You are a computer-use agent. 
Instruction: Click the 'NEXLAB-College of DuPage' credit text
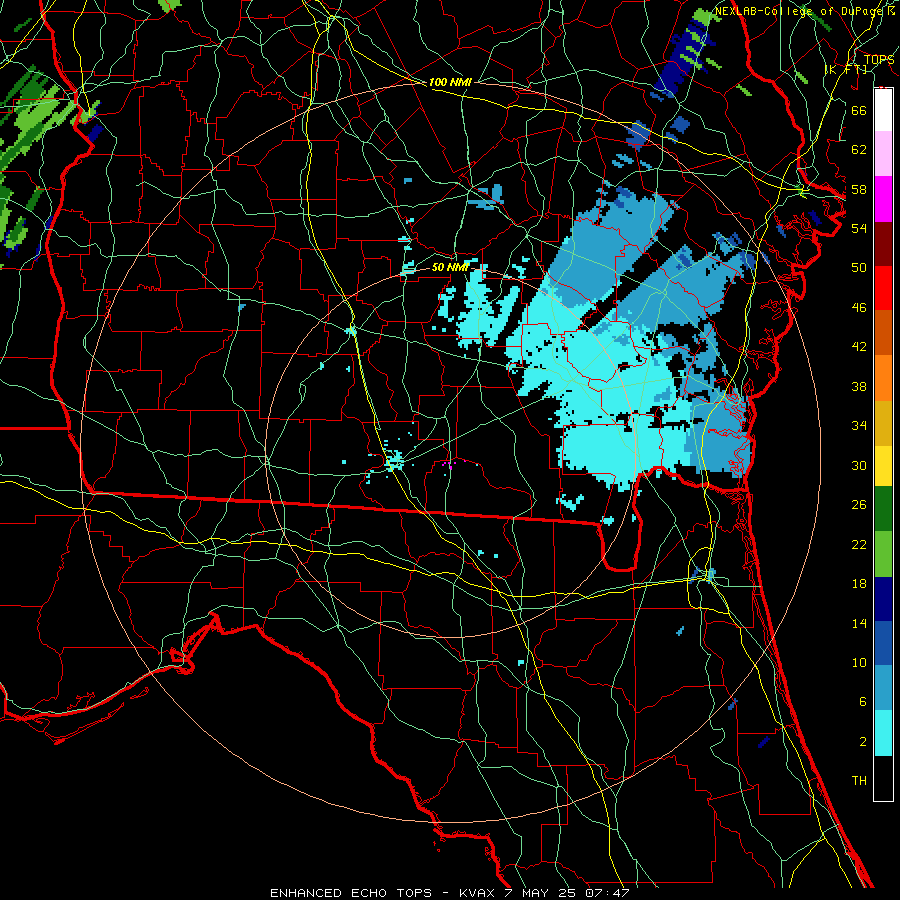[x=801, y=11]
